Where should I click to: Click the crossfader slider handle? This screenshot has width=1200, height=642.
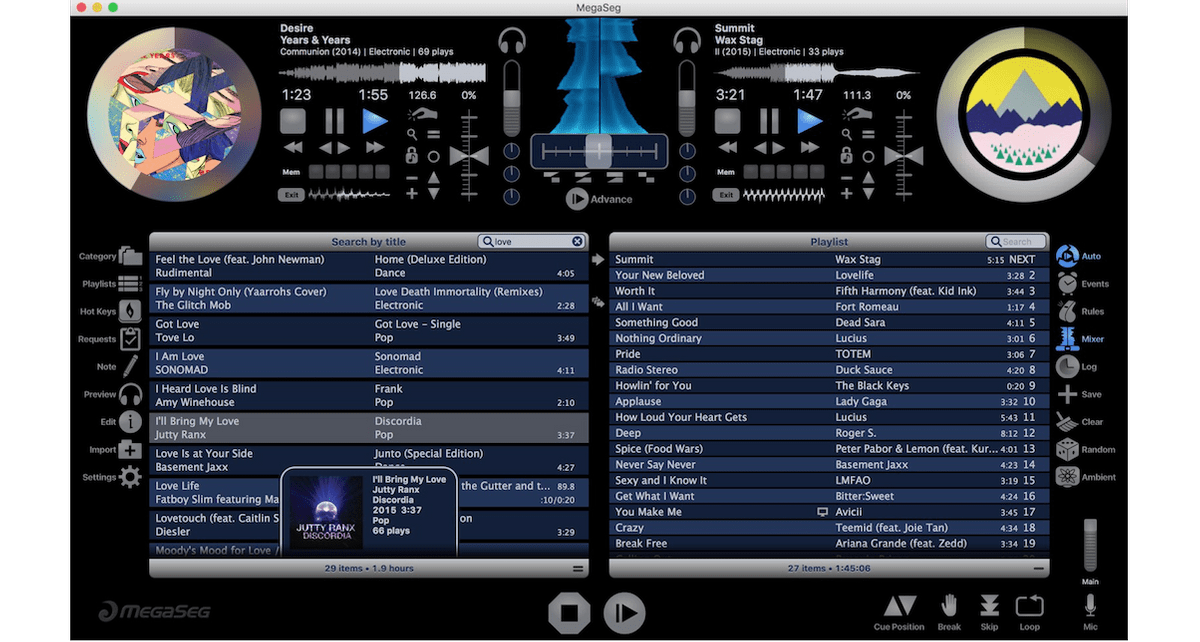pyautogui.click(x=599, y=150)
